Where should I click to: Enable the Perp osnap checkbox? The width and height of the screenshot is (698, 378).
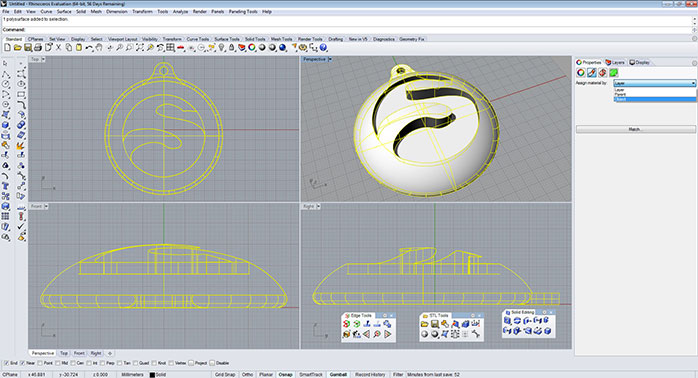click(x=102, y=363)
